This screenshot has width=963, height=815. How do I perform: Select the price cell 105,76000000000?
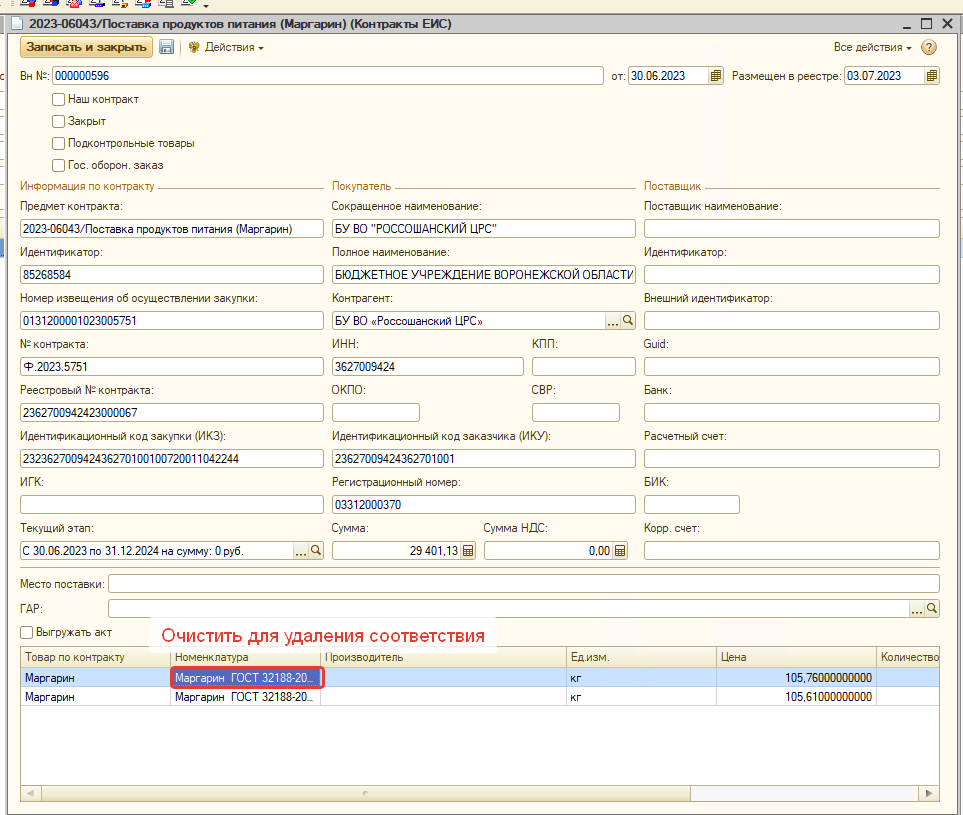(796, 677)
